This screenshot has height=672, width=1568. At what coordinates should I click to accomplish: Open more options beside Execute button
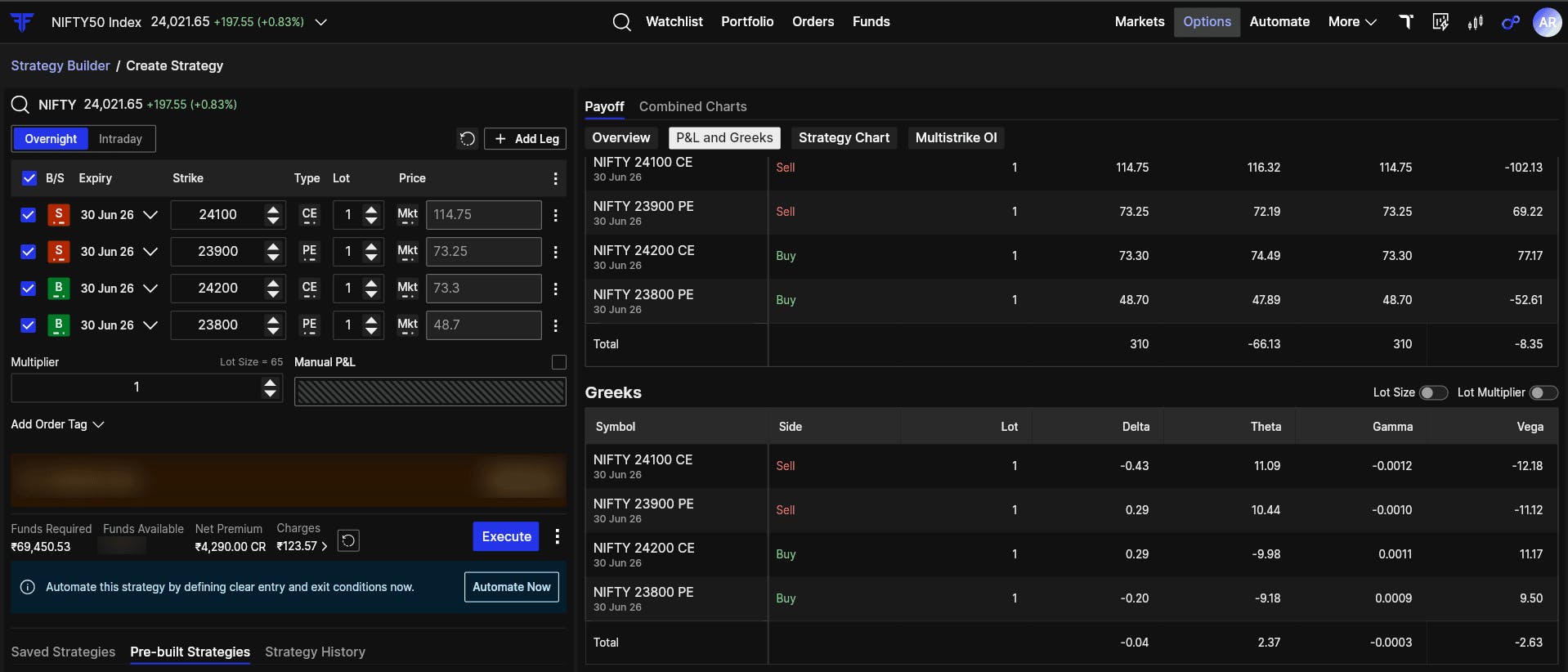pyautogui.click(x=558, y=536)
